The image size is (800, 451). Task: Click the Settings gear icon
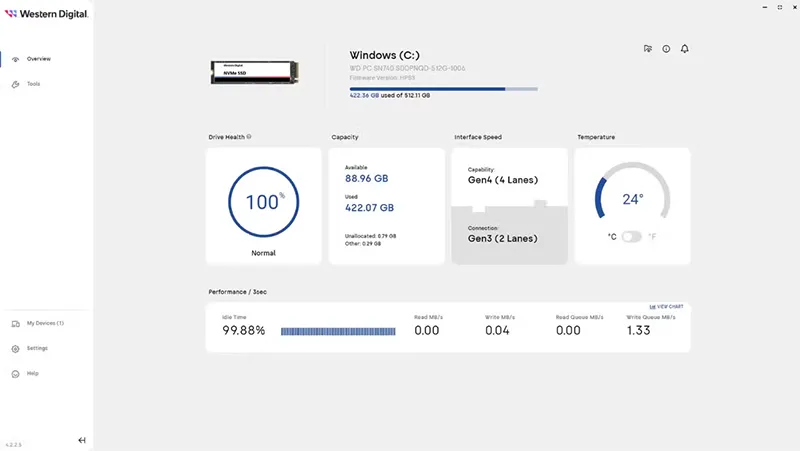pyautogui.click(x=15, y=349)
